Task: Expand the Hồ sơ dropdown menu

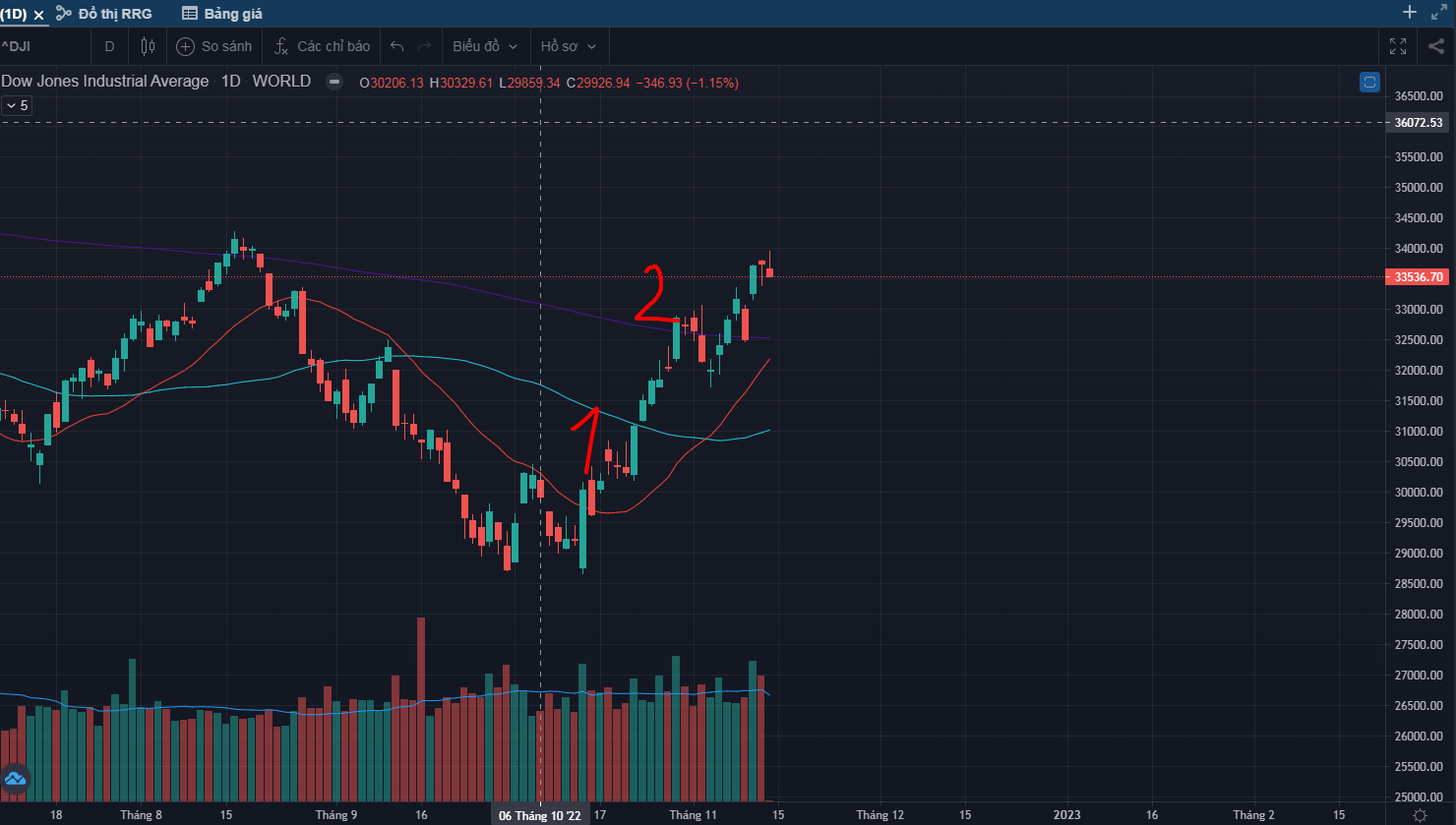Action: click(569, 46)
